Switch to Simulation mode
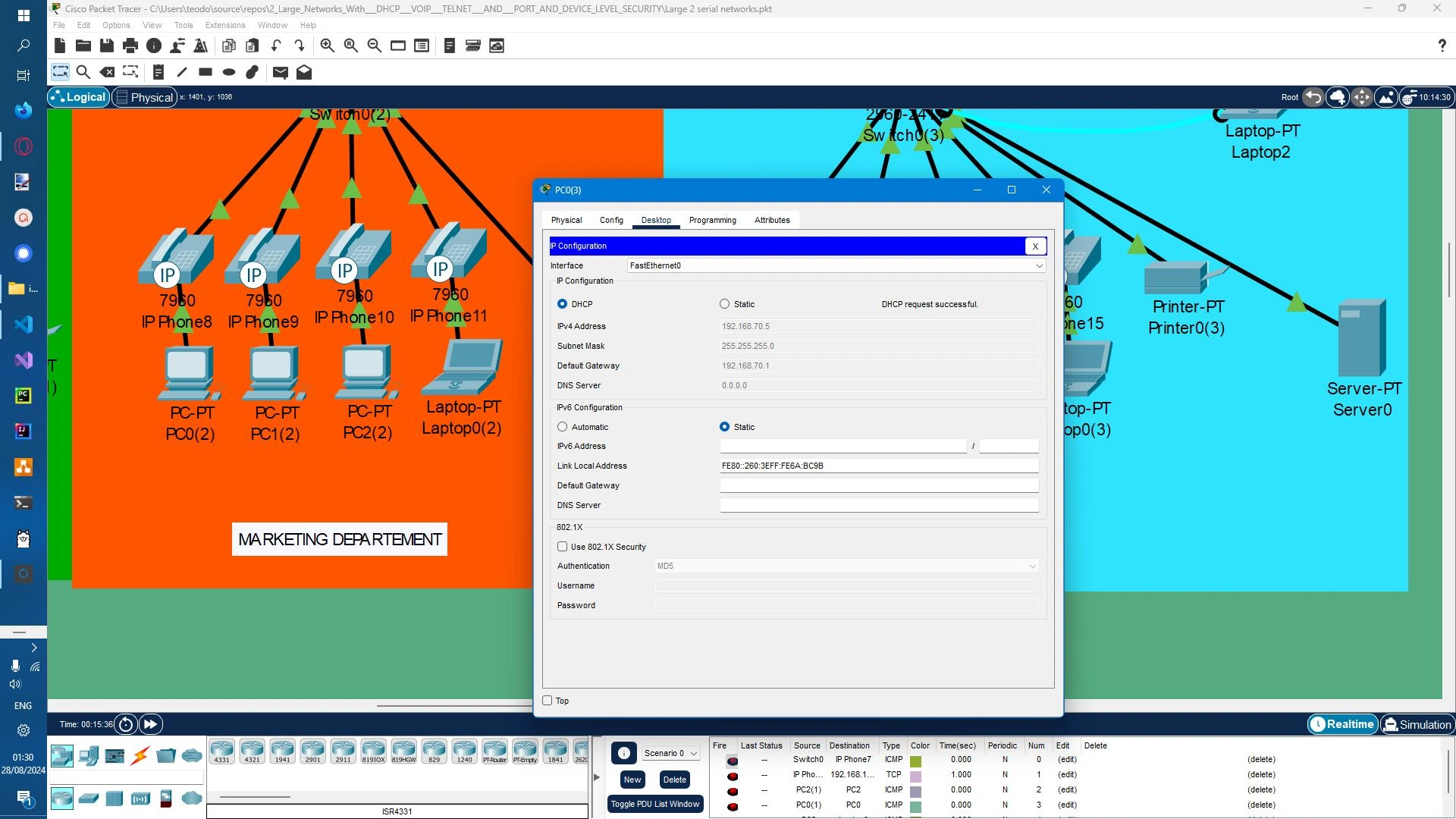 point(1417,724)
